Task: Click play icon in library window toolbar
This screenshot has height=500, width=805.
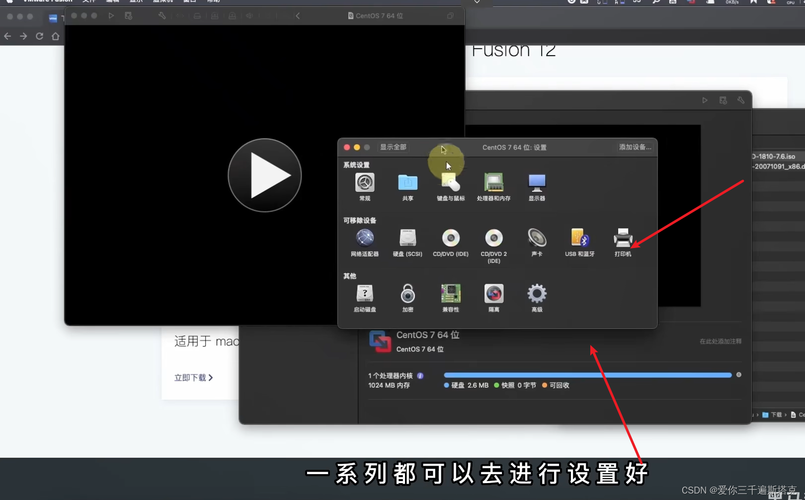Action: pos(705,100)
